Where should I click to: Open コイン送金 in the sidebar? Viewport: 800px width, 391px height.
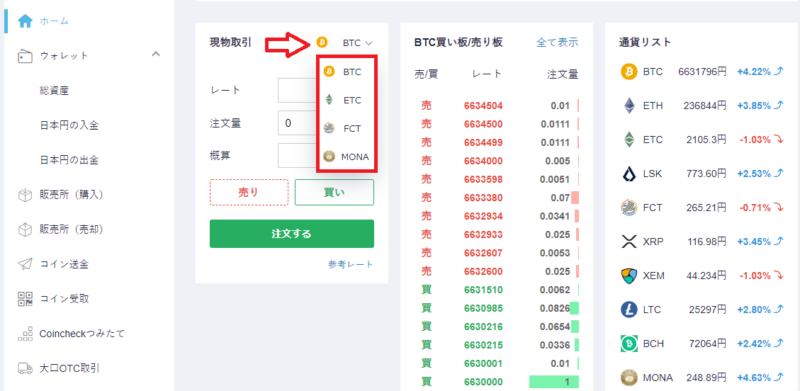[64, 264]
